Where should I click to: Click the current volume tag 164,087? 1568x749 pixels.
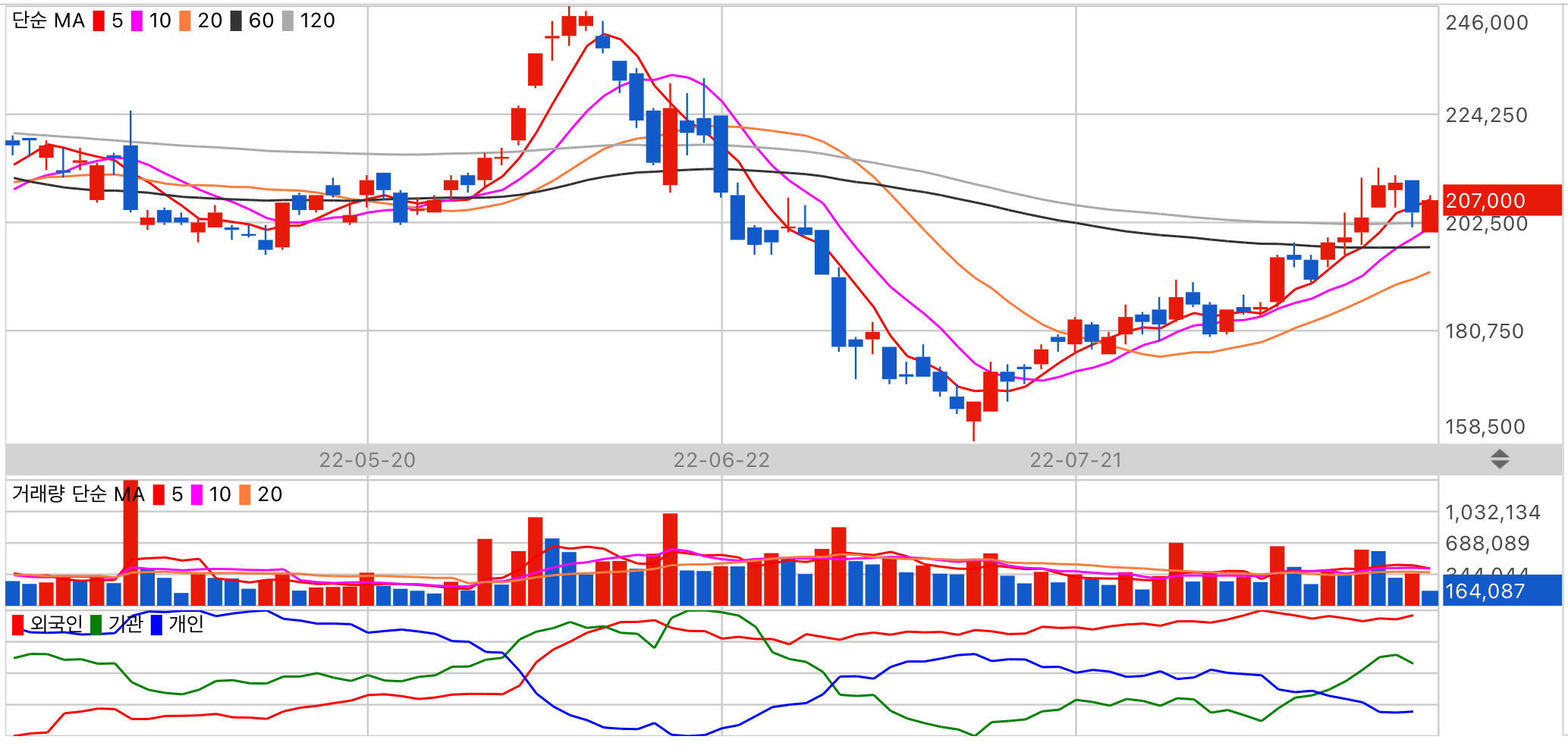[x=1502, y=591]
